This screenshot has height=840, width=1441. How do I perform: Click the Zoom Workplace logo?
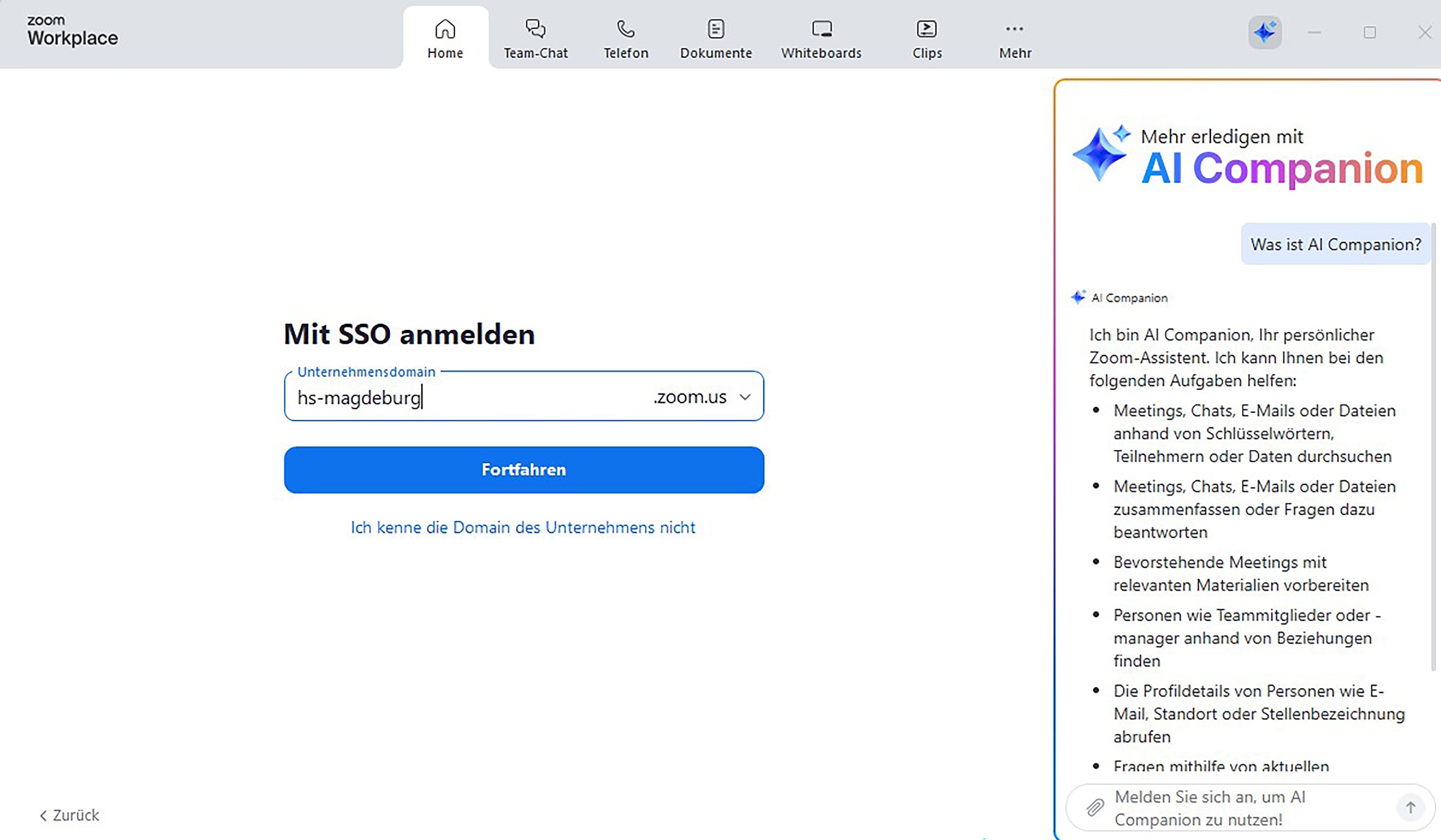click(72, 31)
